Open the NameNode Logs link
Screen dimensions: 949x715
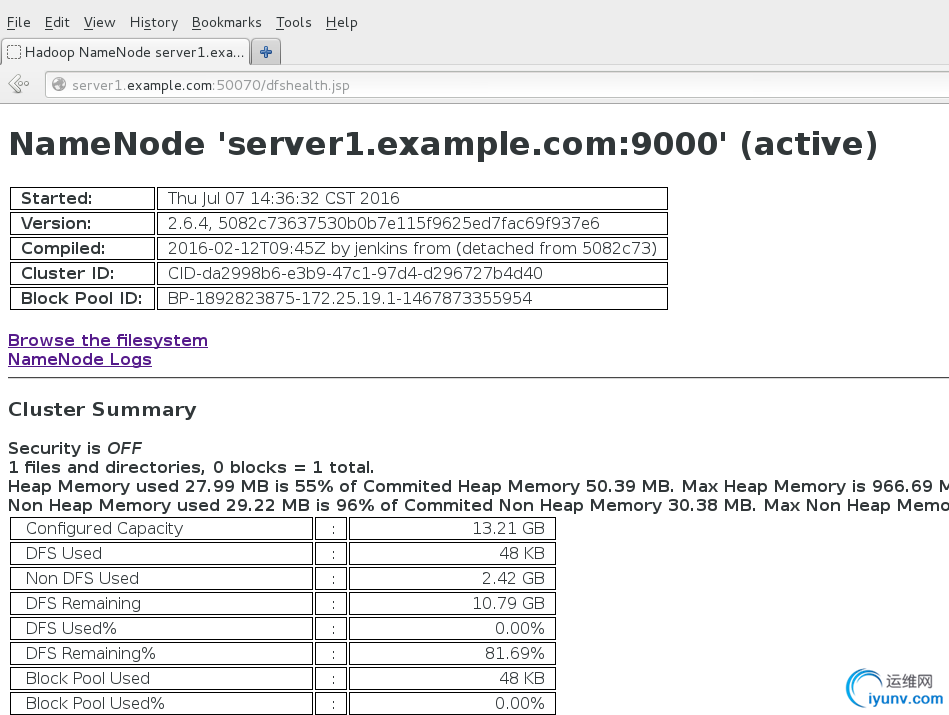point(80,359)
